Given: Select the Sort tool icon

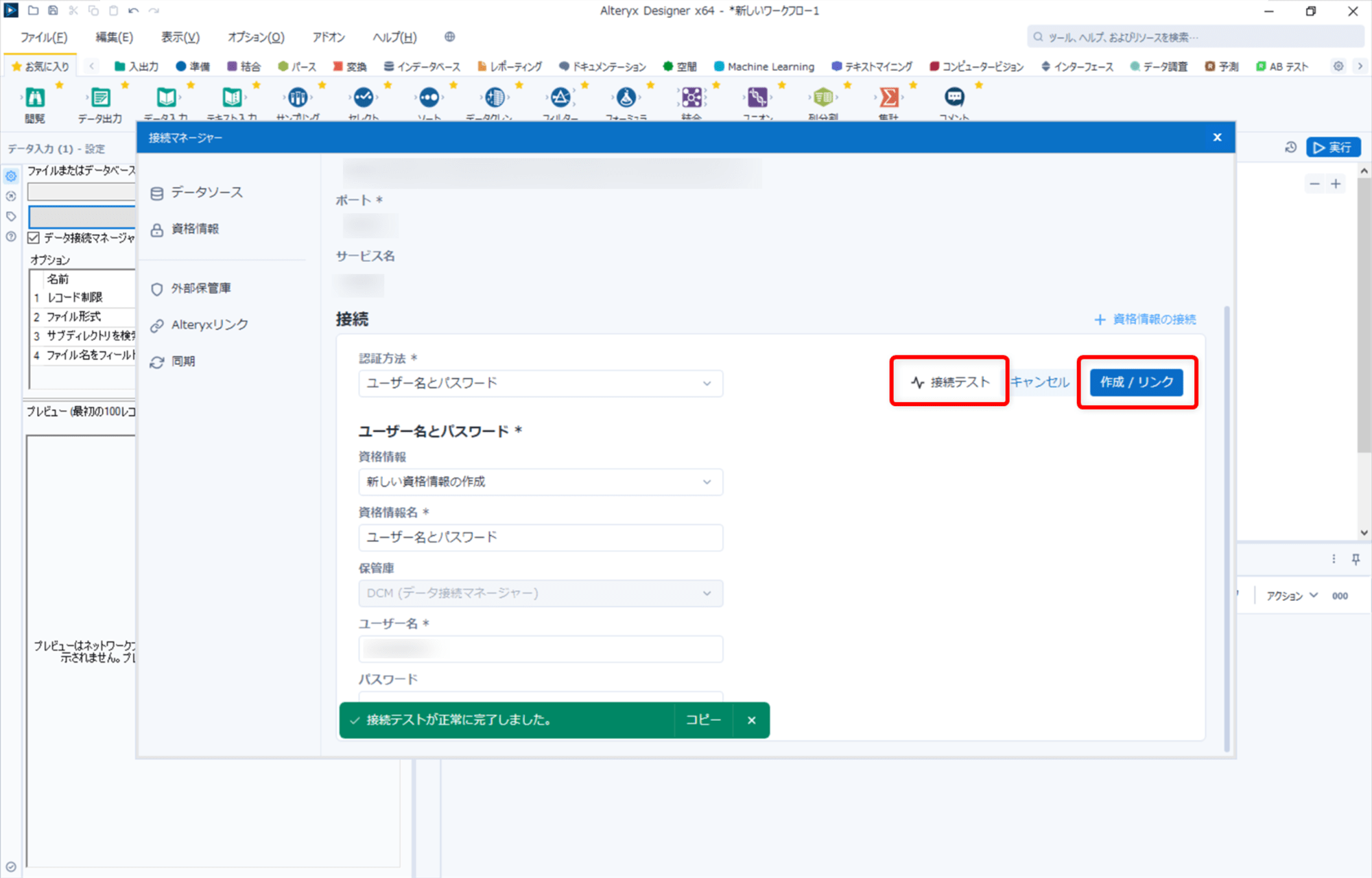Looking at the screenshot, I should (x=429, y=97).
